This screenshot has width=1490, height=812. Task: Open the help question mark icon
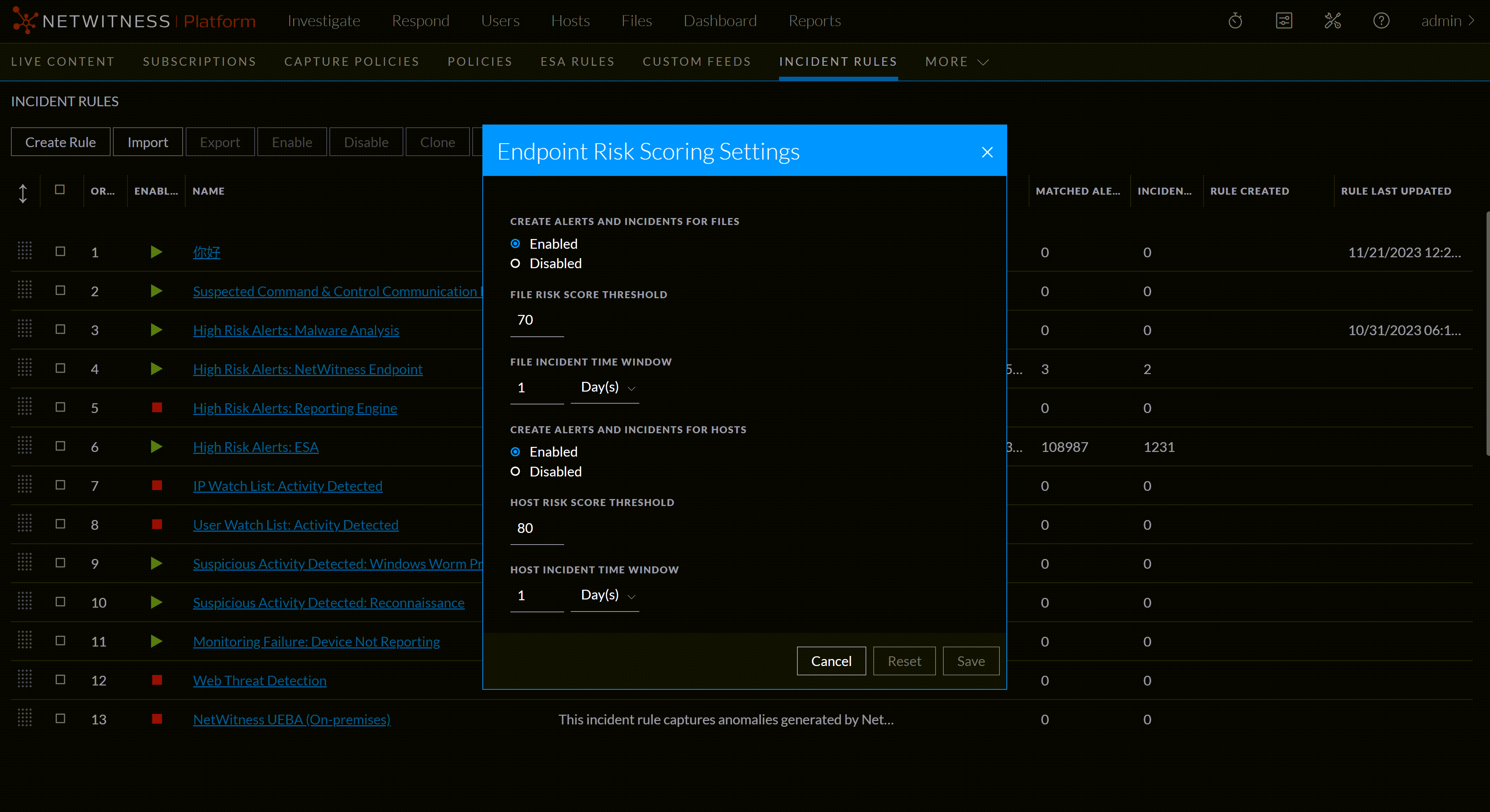1381,21
